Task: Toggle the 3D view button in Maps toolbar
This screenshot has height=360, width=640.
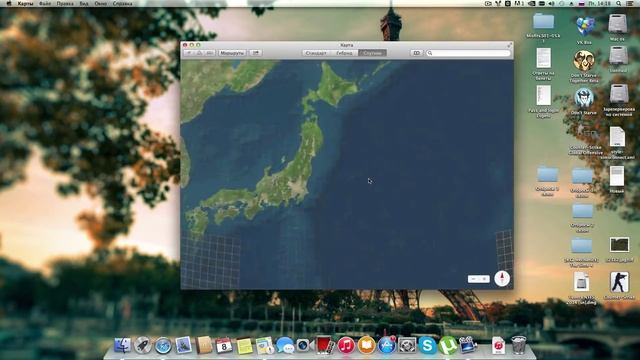Action: tap(200, 53)
